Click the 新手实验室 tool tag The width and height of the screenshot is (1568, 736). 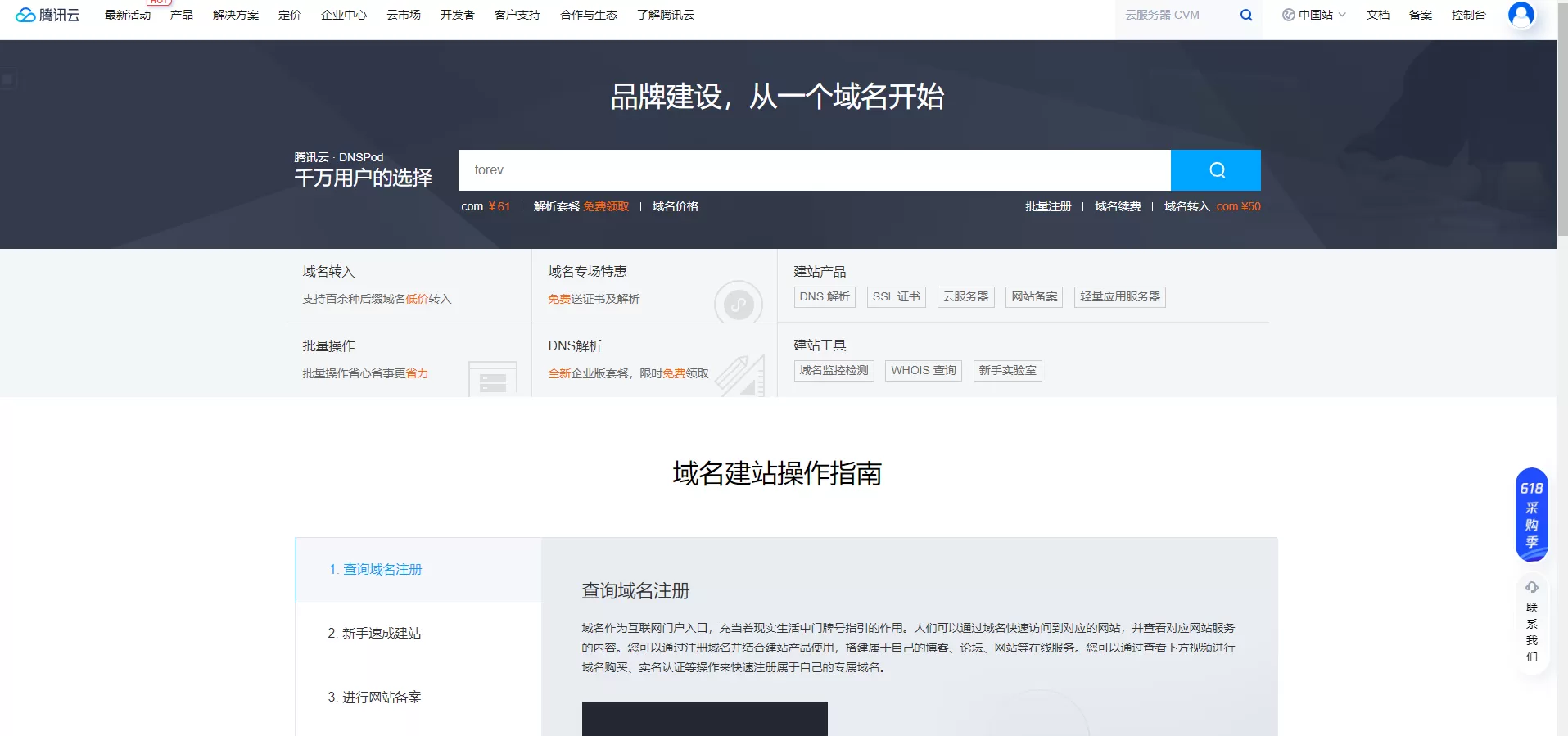coord(1008,371)
